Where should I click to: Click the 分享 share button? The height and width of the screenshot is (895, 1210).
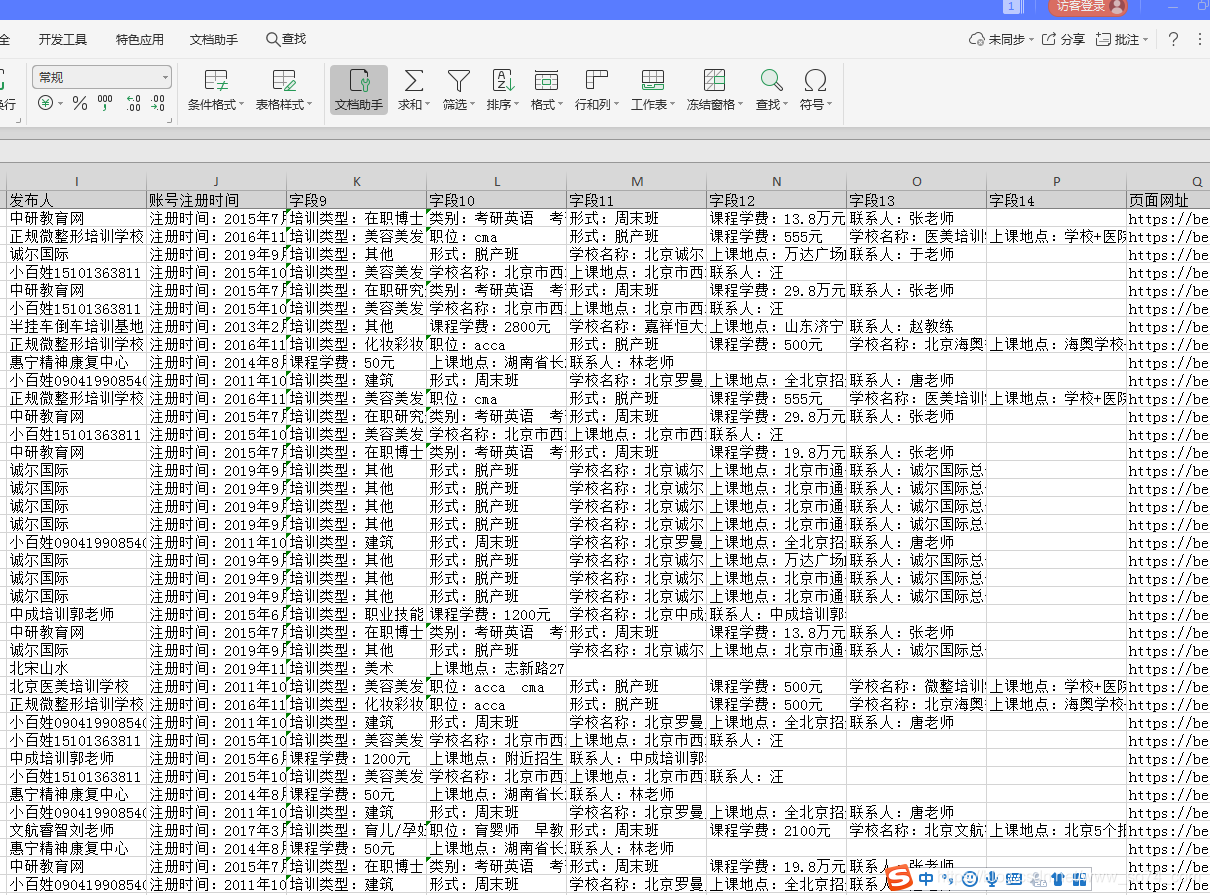tap(1064, 40)
